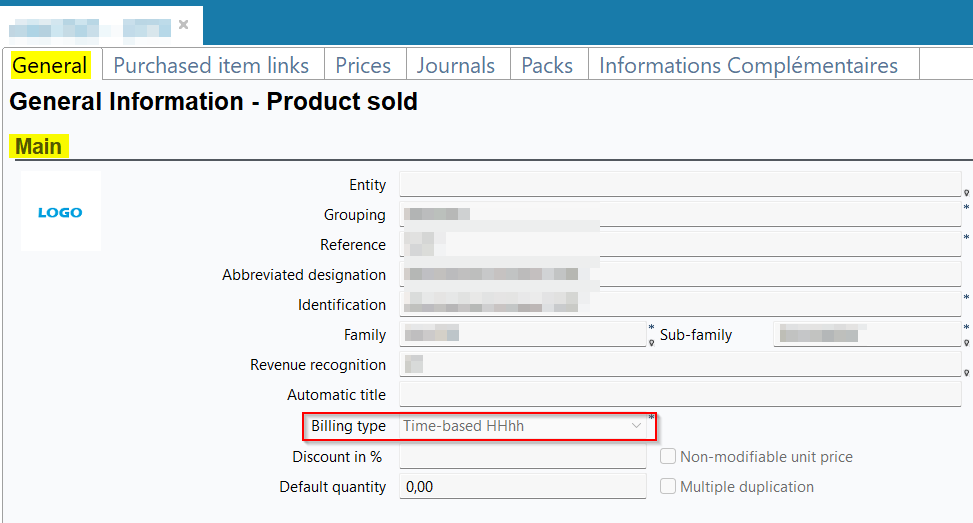This screenshot has width=973, height=523.
Task: Click the Default quantity field showing 0,00
Action: tap(523, 487)
